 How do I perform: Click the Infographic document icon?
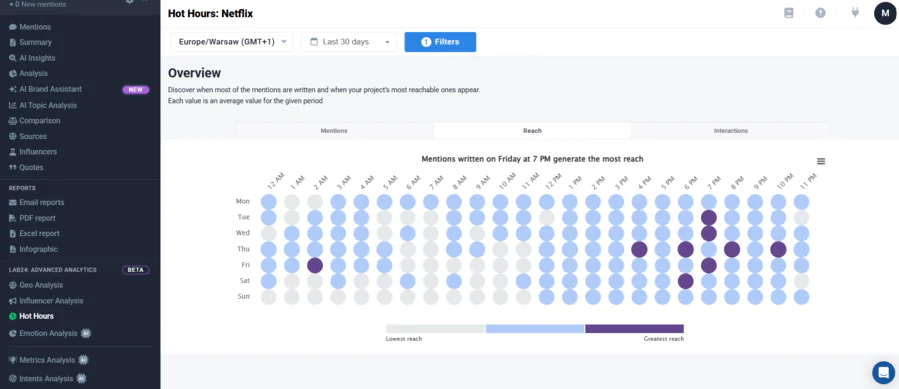pos(13,249)
